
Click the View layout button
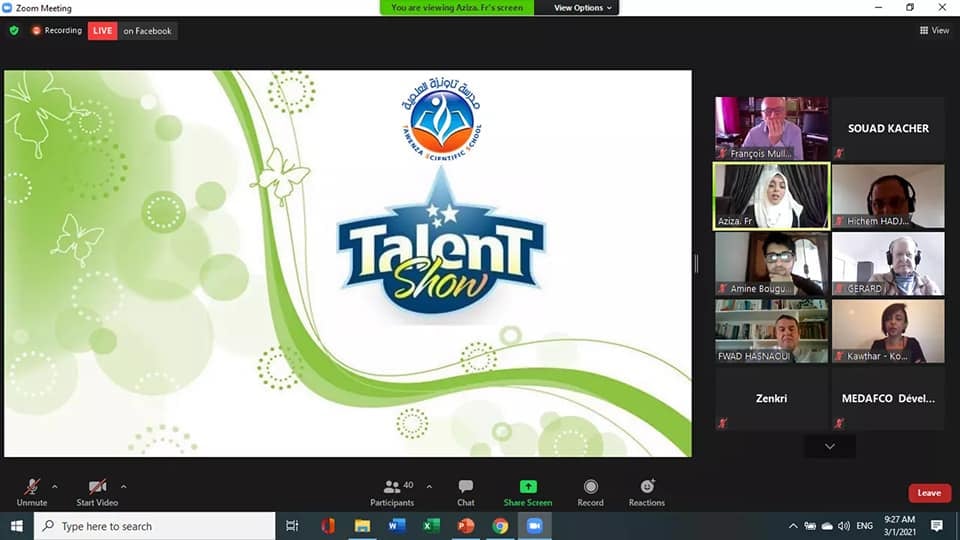pyautogui.click(x=934, y=30)
